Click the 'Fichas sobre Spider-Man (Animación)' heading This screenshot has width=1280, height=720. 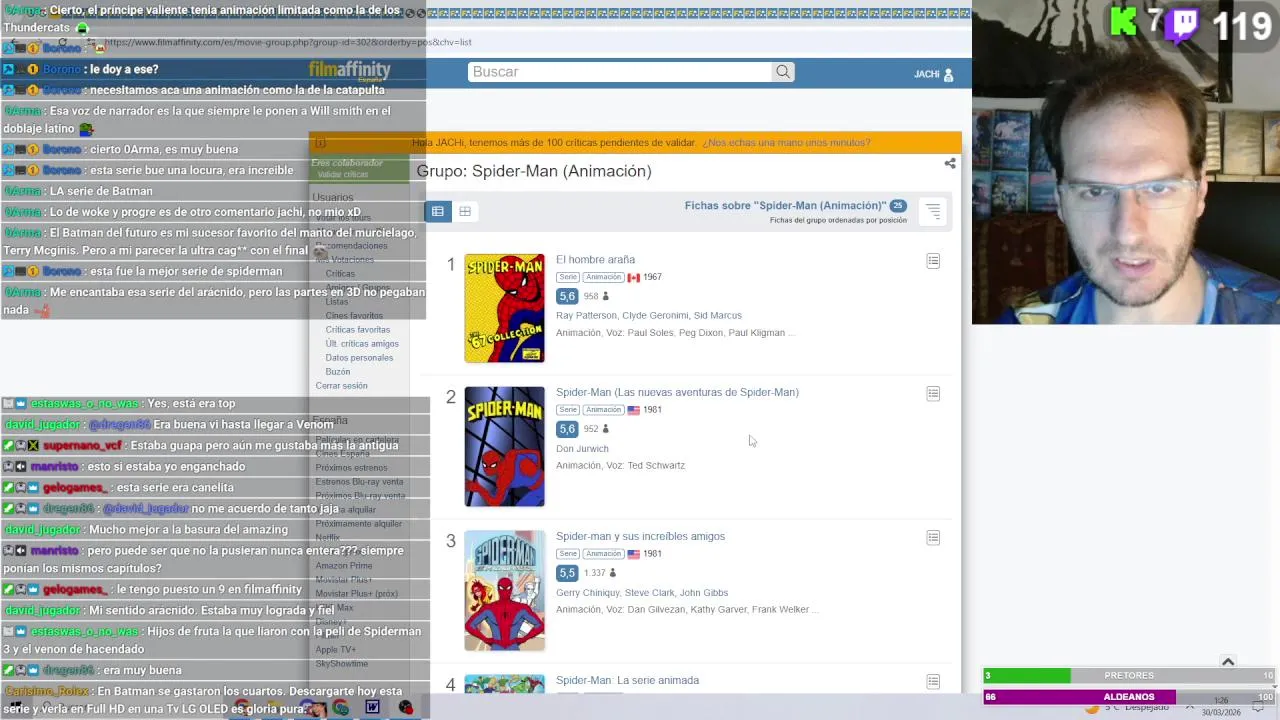(785, 206)
